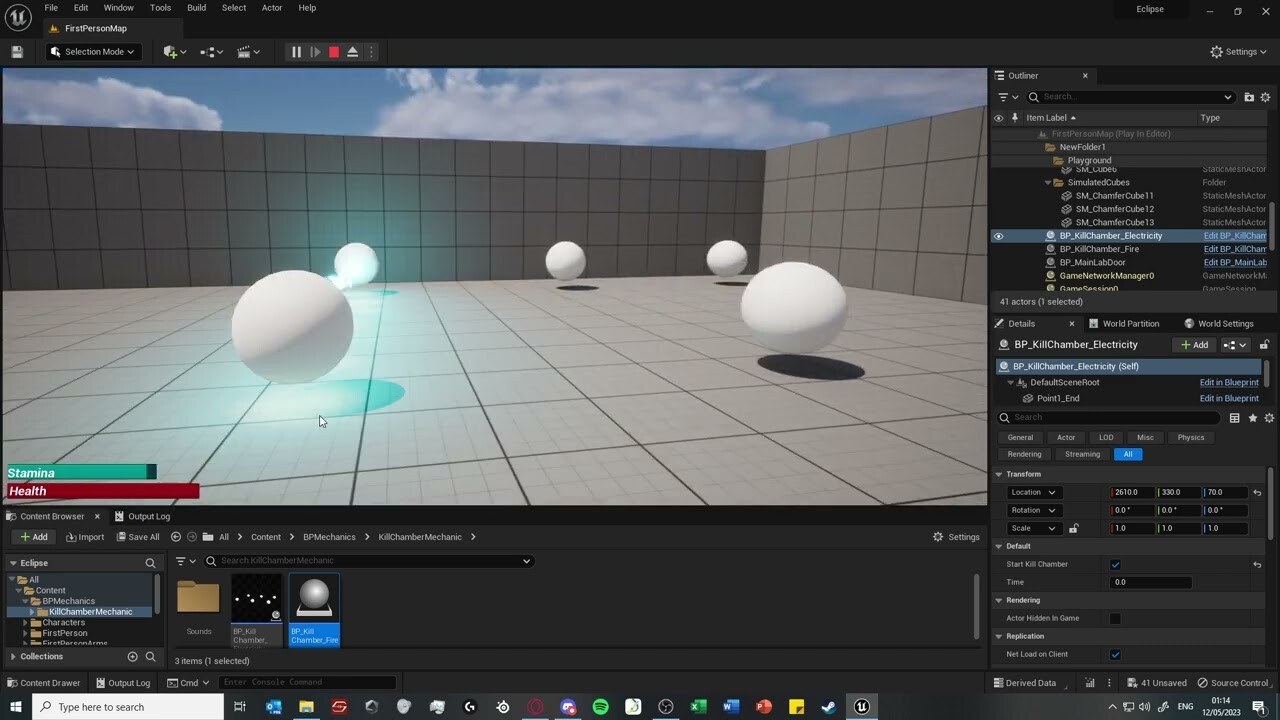
Task: Toggle the Net Load on Client checkbox
Action: (1115, 654)
